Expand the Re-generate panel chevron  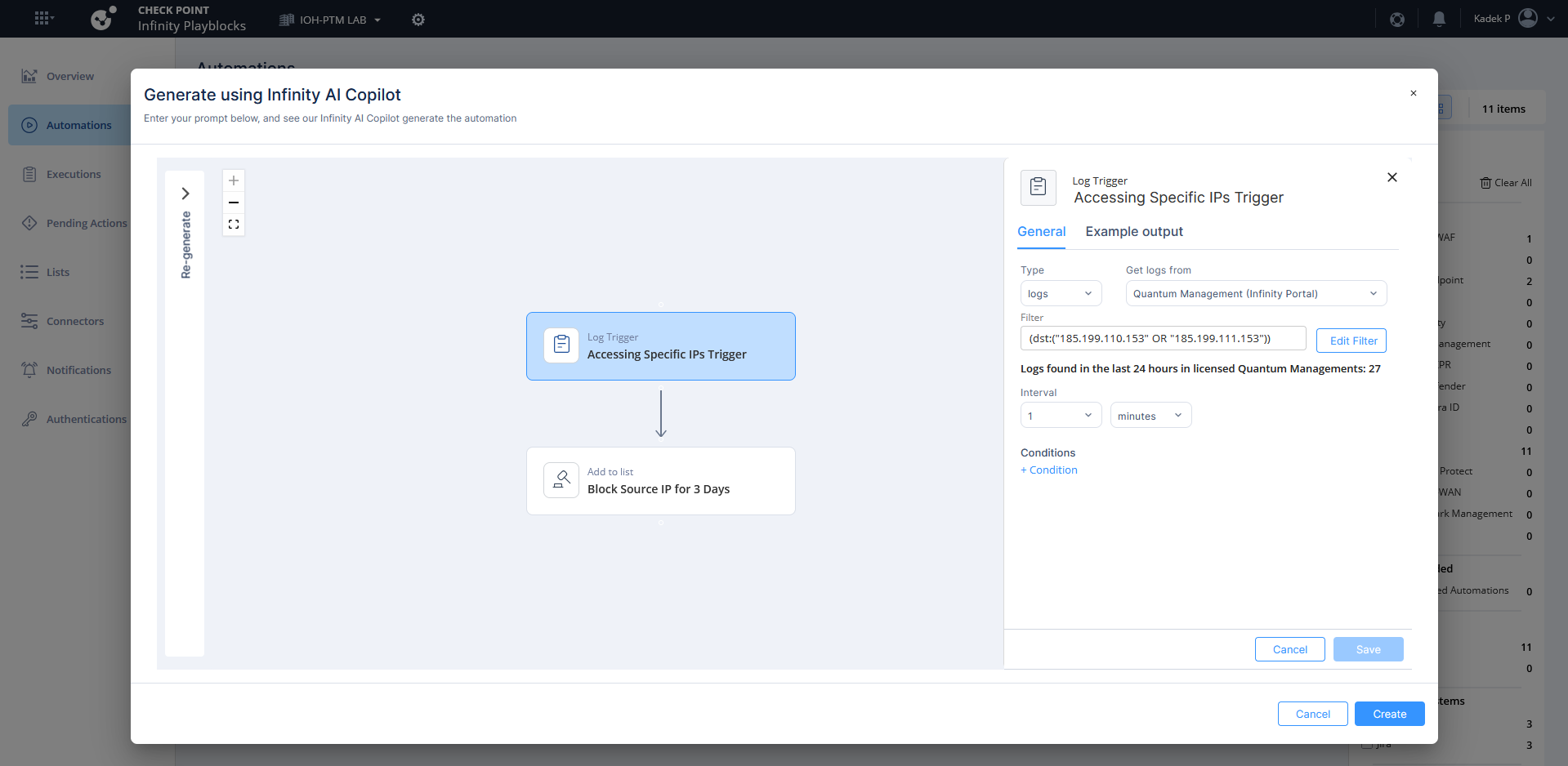185,194
